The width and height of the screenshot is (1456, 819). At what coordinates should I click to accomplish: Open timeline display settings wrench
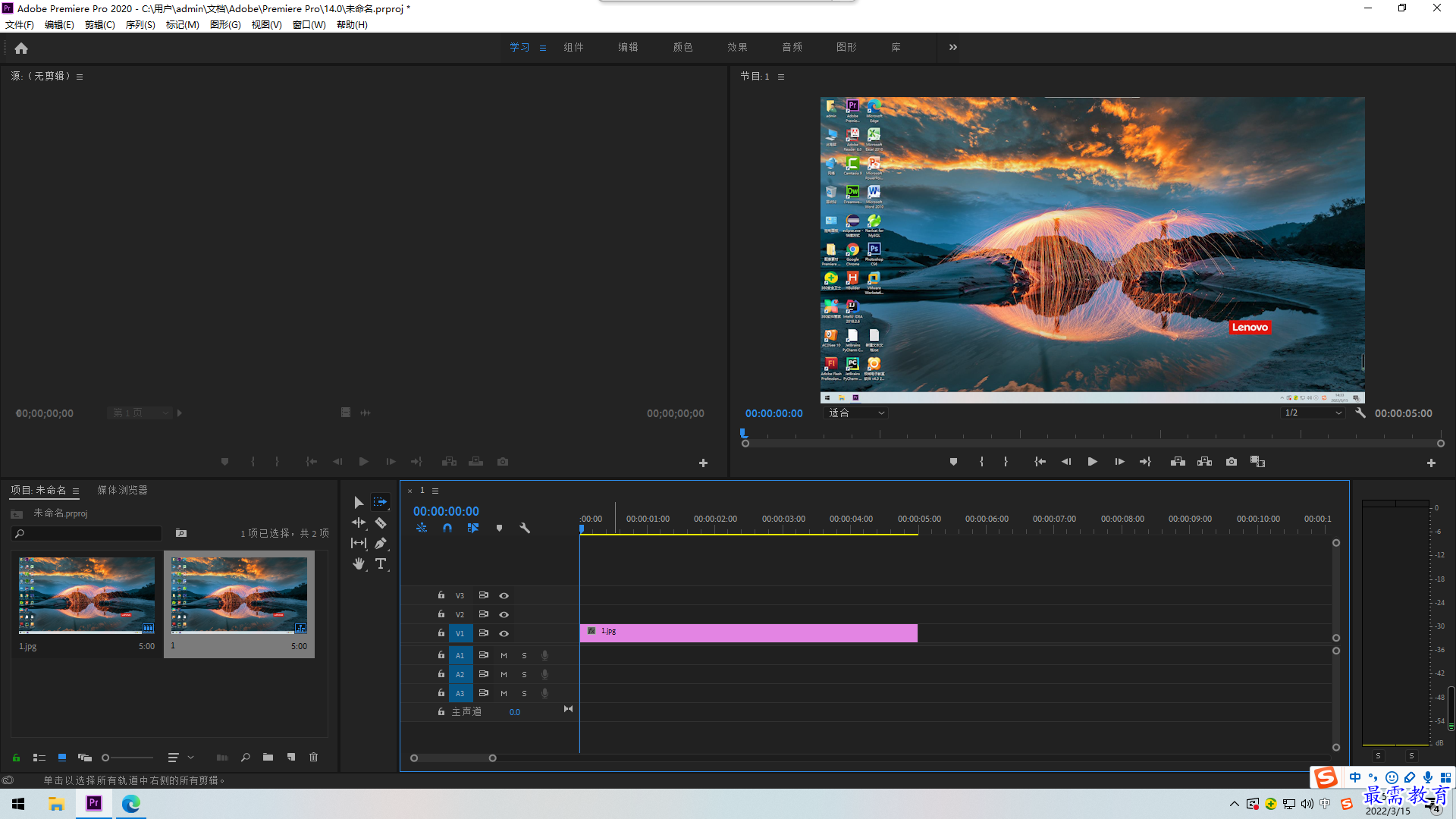tap(525, 528)
